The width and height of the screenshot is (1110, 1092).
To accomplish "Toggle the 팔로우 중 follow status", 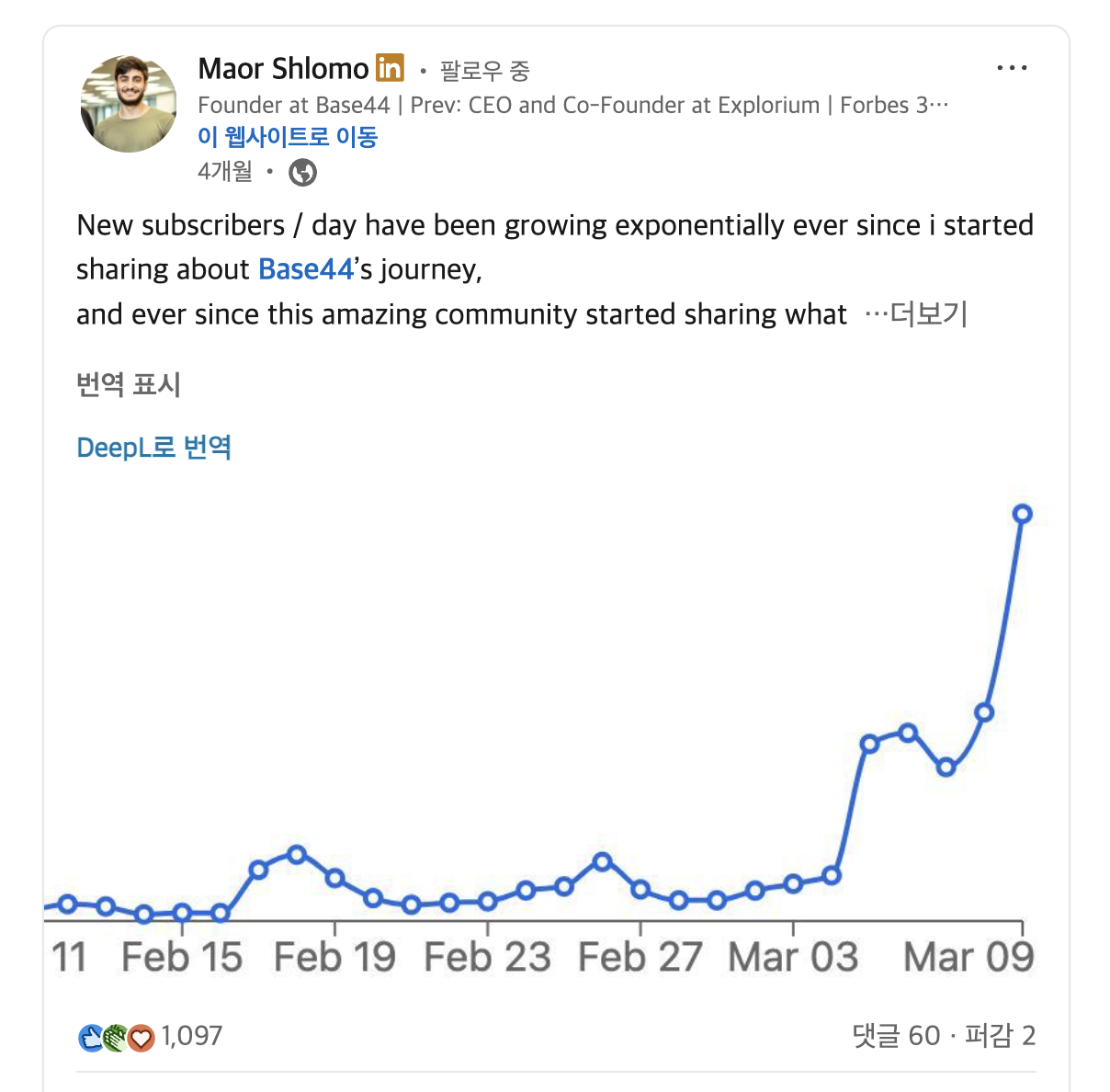I will pyautogui.click(x=485, y=69).
